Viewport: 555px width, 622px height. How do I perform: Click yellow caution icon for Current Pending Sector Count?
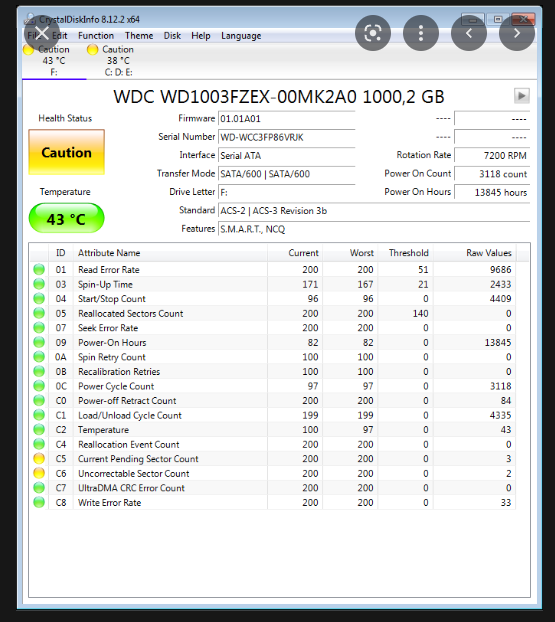pyautogui.click(x=39, y=459)
